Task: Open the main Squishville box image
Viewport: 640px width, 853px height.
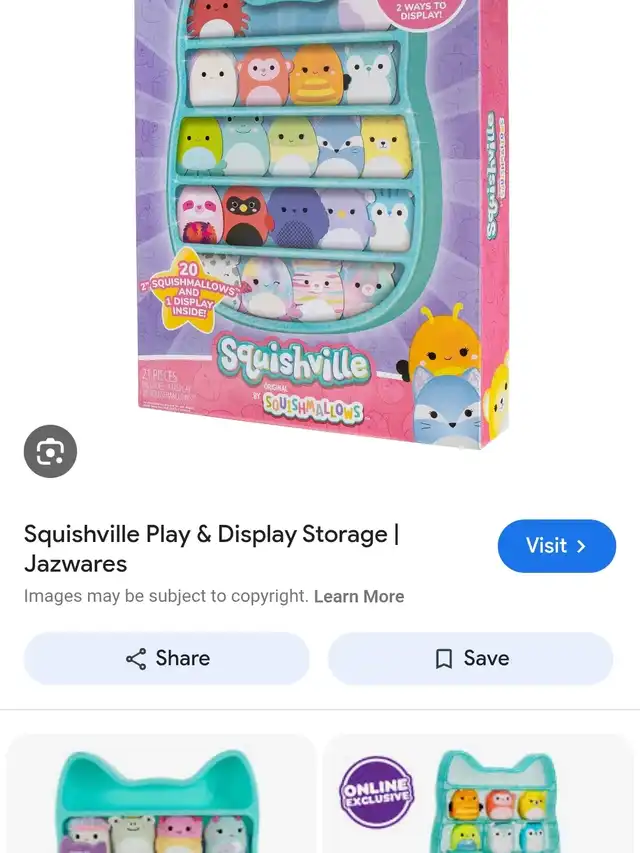Action: tap(323, 223)
